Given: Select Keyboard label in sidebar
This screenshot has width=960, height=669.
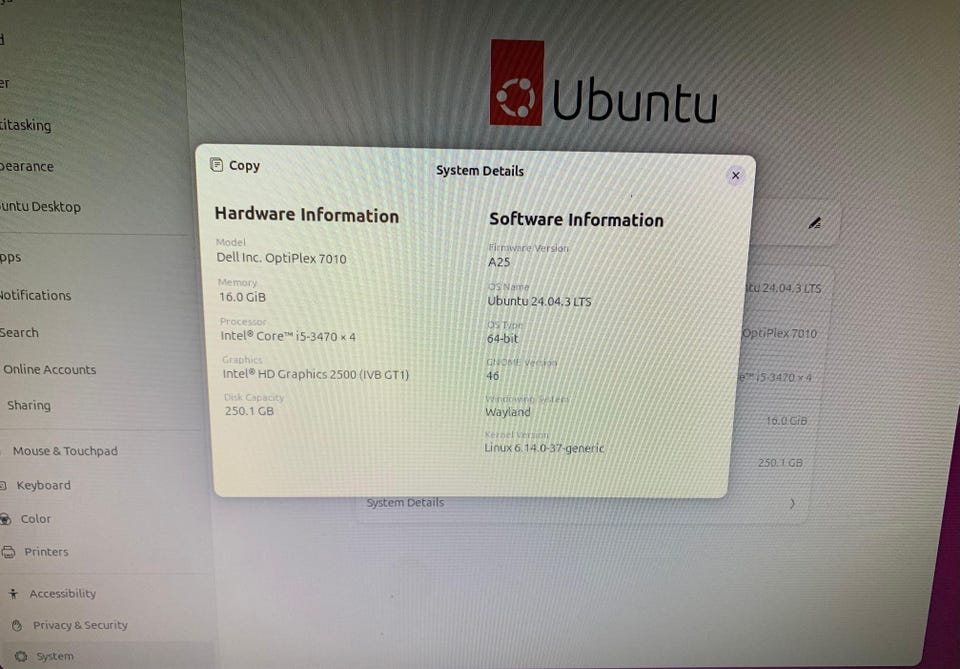Looking at the screenshot, I should pos(43,485).
